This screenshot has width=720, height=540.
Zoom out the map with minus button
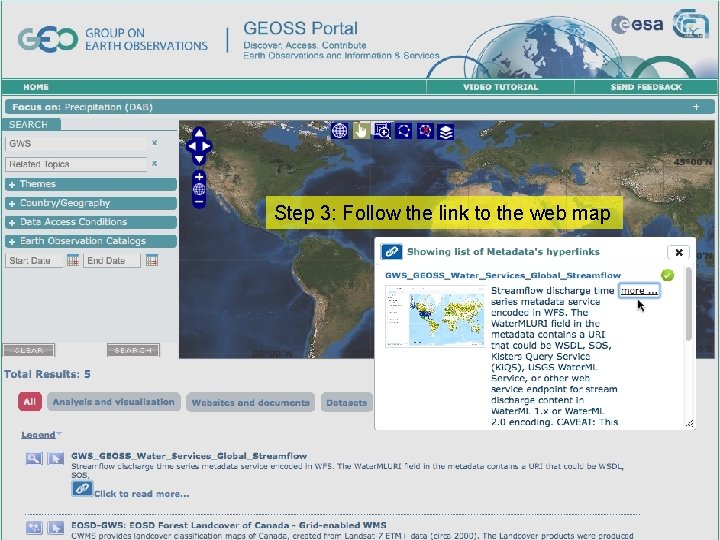click(x=199, y=202)
